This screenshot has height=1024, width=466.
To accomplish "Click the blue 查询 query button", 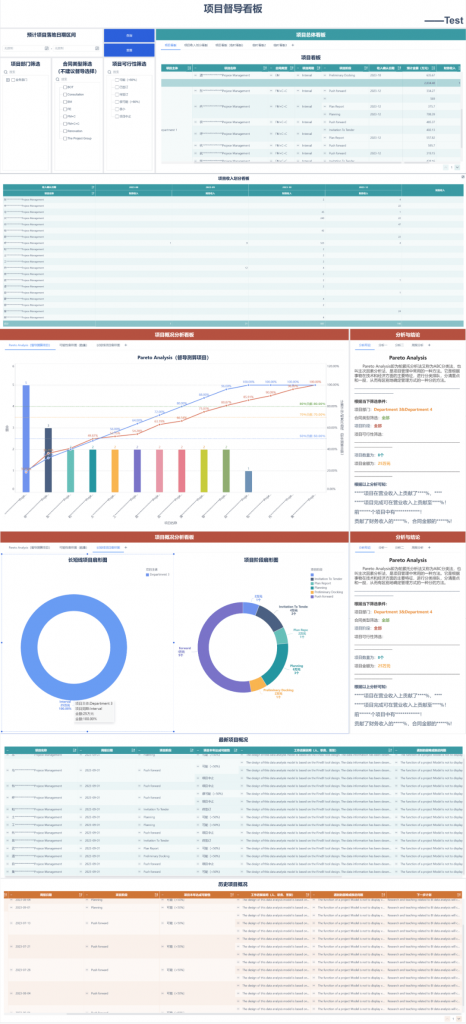I will (129, 35).
